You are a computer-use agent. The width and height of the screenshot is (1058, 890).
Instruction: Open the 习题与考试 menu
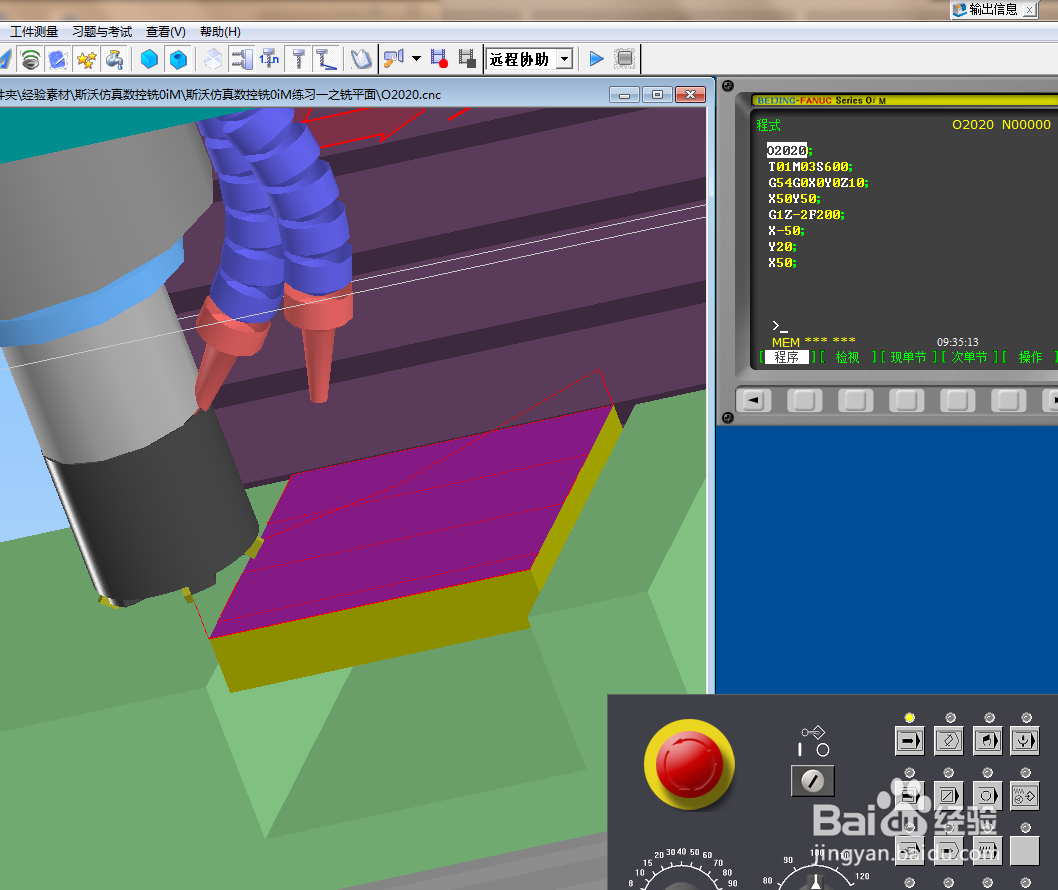[x=102, y=32]
